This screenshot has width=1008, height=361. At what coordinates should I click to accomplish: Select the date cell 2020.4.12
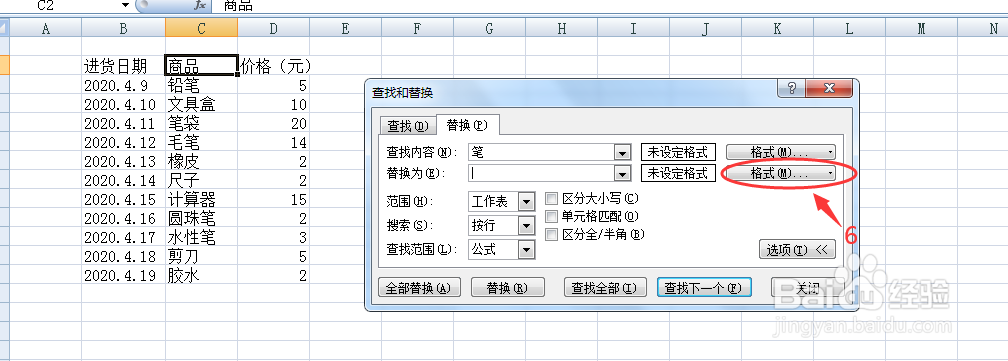point(123,142)
